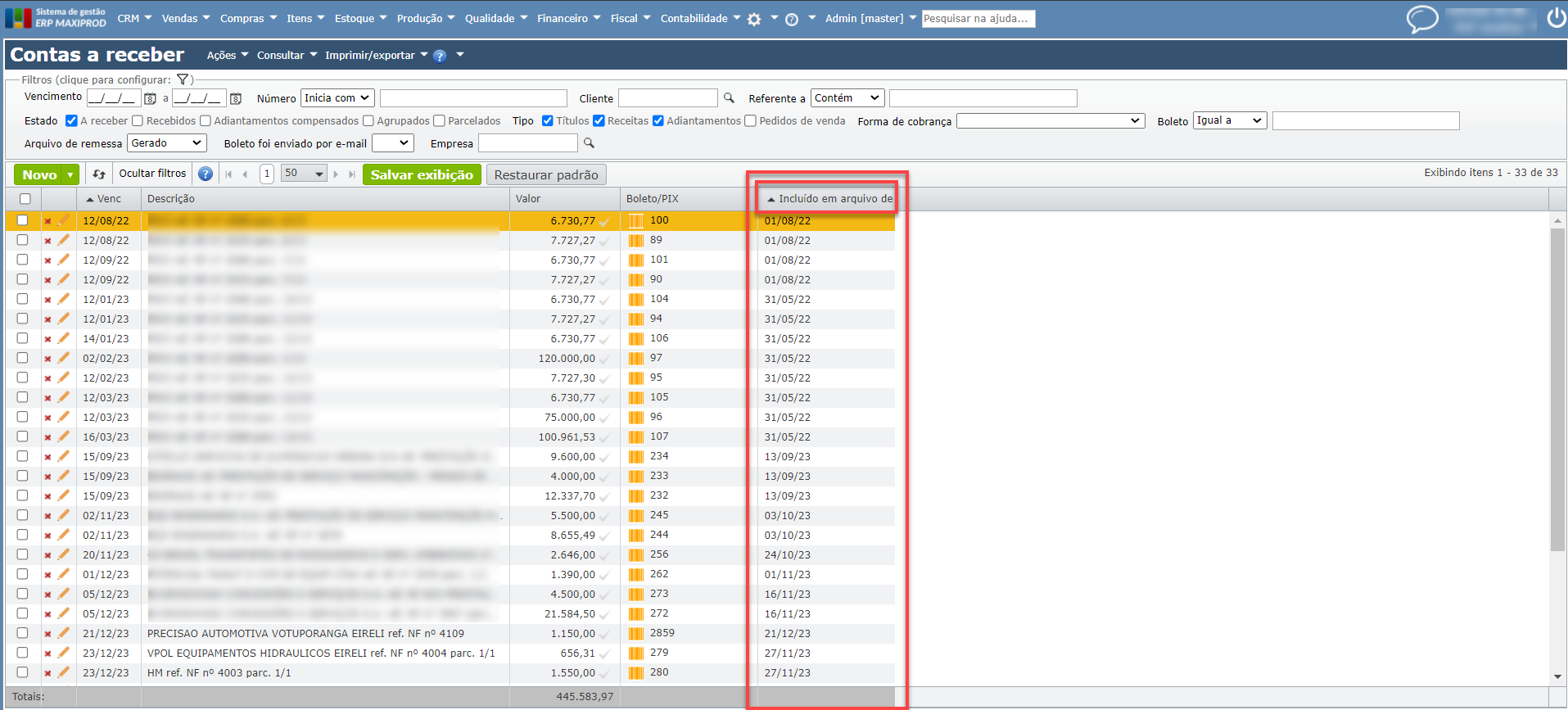The height and width of the screenshot is (710, 1568).
Task: Expand the Forma de cobrança dropdown
Action: (x=1050, y=121)
